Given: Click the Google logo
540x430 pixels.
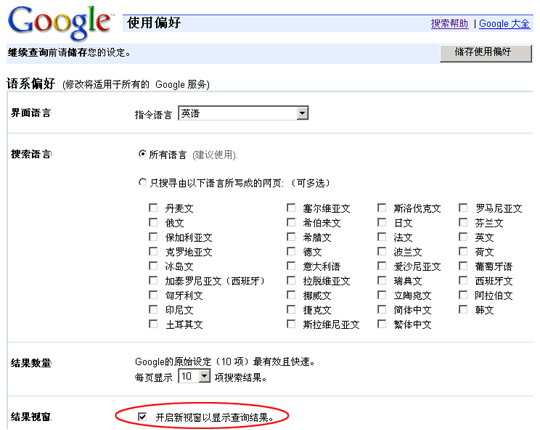Looking at the screenshot, I should point(60,22).
